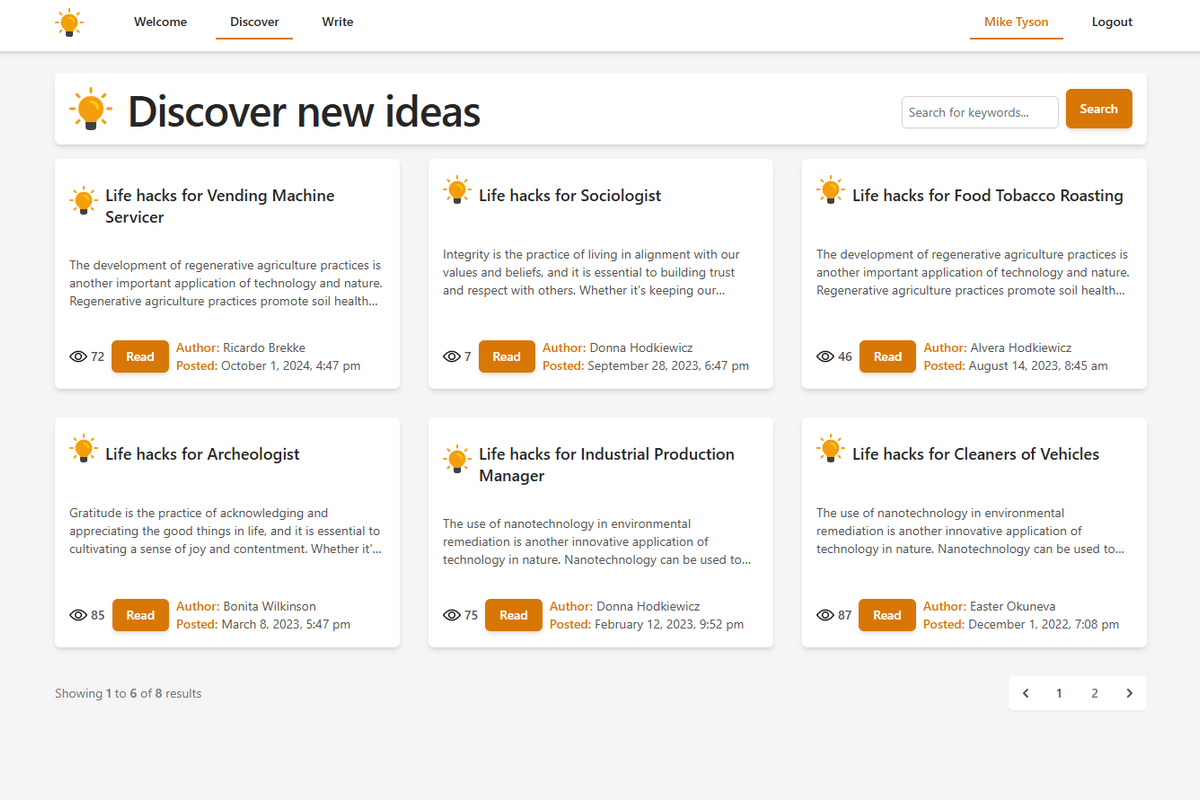
Task: Click title Life hacks for Vending Machine Servicer
Action: pyautogui.click(x=220, y=206)
